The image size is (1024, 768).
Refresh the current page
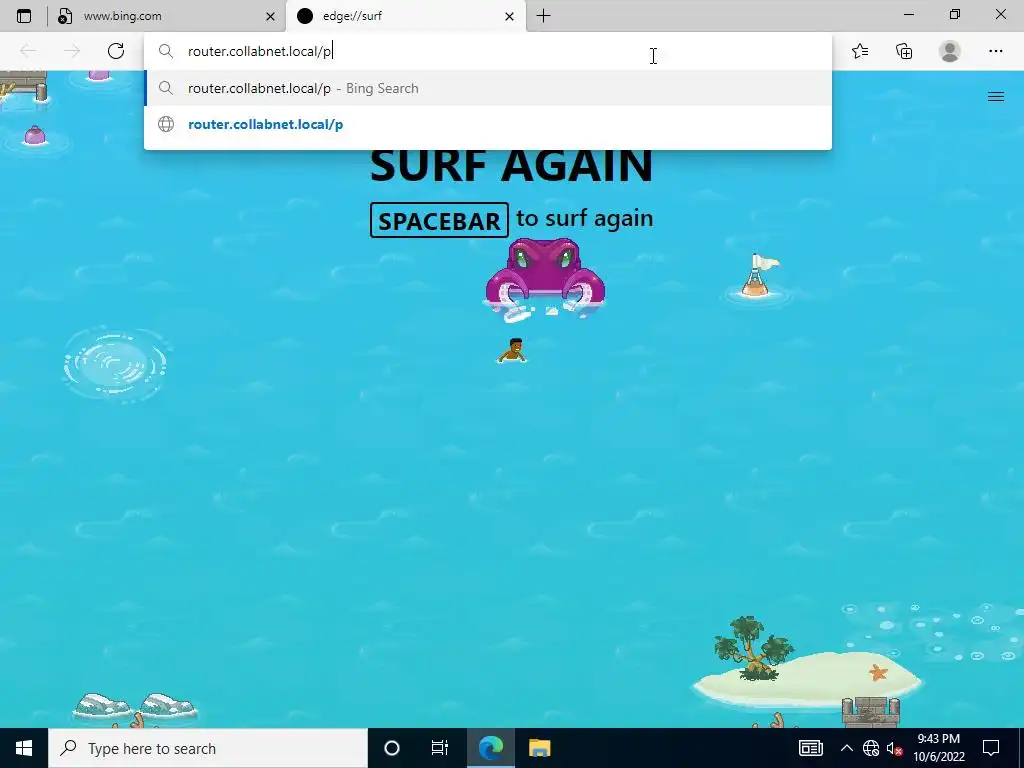(116, 51)
